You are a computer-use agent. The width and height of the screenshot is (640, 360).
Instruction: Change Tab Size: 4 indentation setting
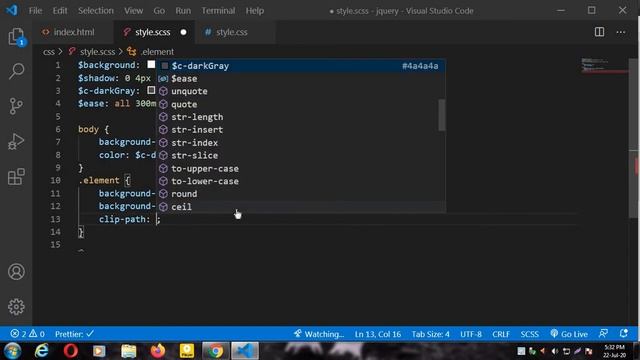pyautogui.click(x=430, y=334)
